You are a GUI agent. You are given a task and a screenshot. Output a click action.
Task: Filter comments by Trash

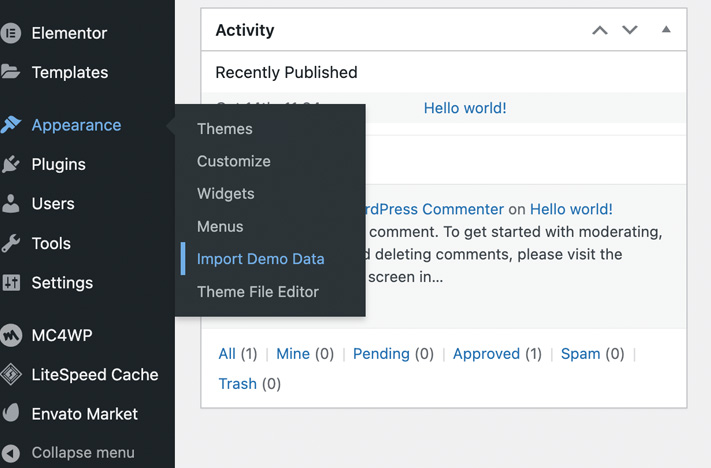tap(238, 384)
